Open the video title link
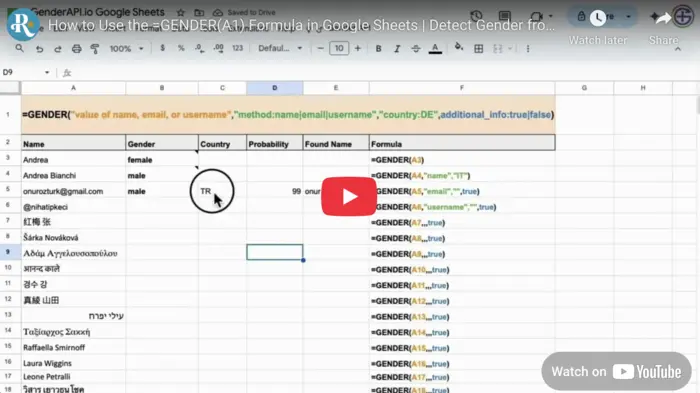The width and height of the screenshot is (700, 393). tap(302, 25)
